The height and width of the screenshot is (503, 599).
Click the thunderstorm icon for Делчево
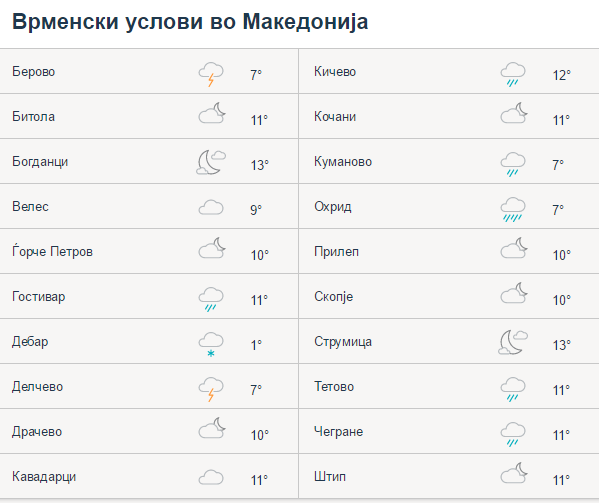pos(211,390)
